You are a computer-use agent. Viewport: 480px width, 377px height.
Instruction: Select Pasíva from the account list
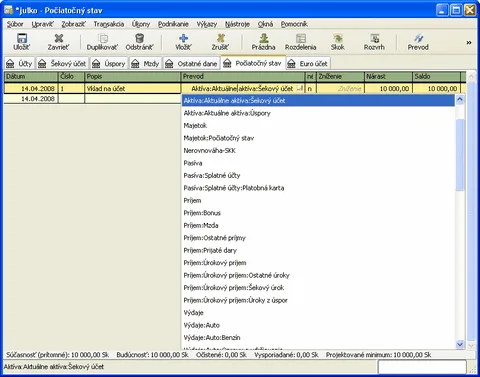pyautogui.click(x=318, y=163)
